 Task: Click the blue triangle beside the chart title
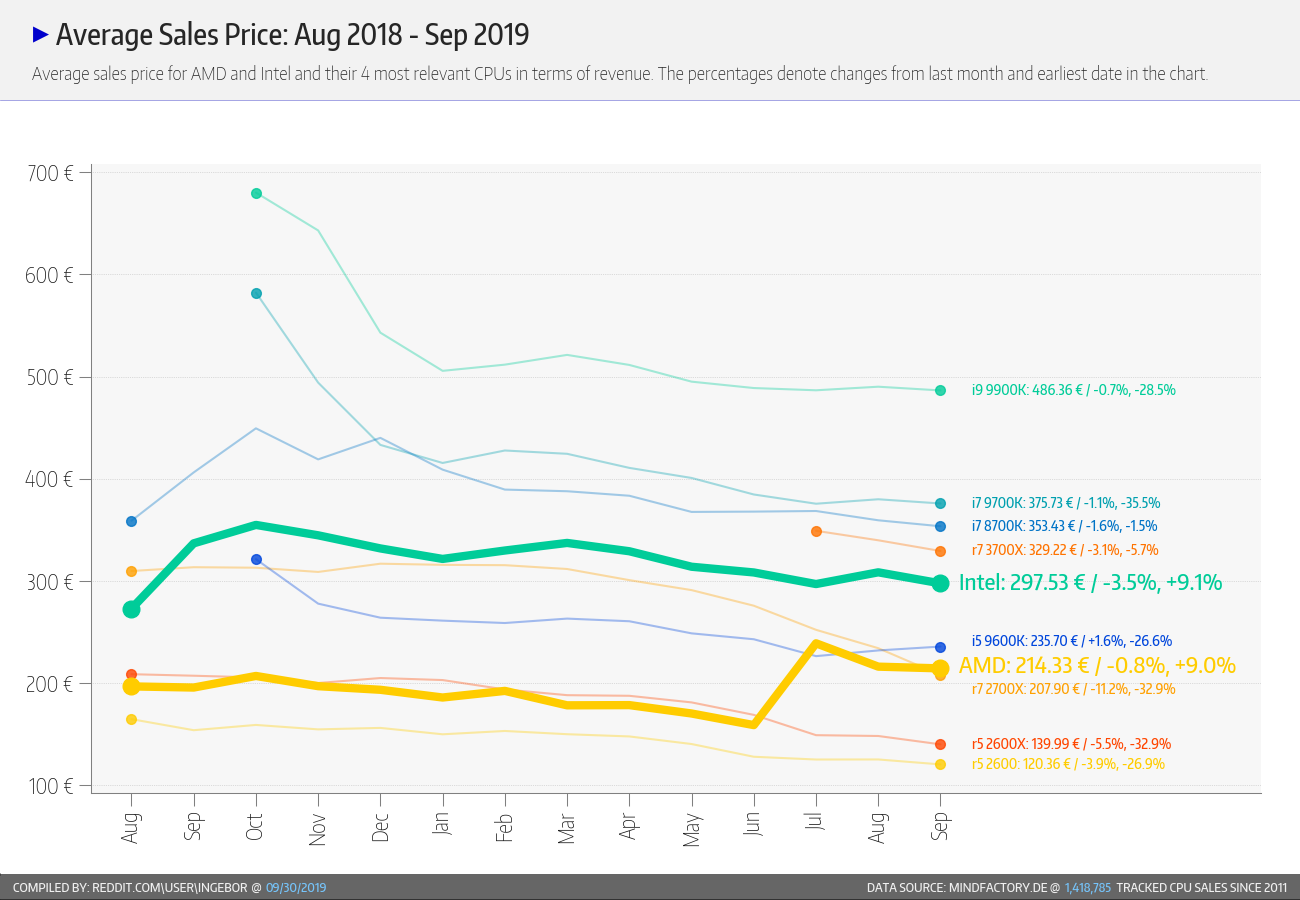[41, 35]
